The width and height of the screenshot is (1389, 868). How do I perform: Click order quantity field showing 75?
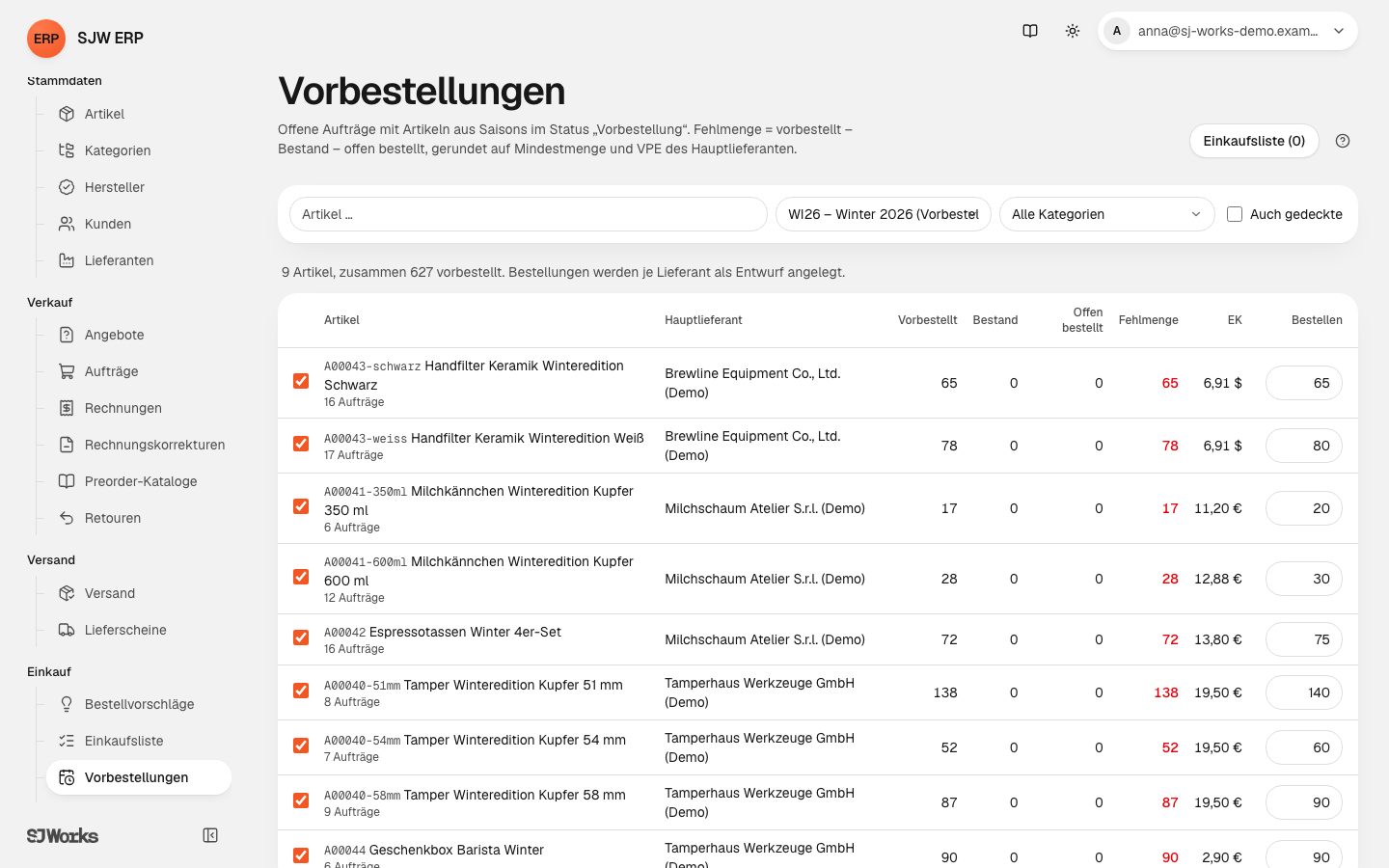coord(1304,639)
